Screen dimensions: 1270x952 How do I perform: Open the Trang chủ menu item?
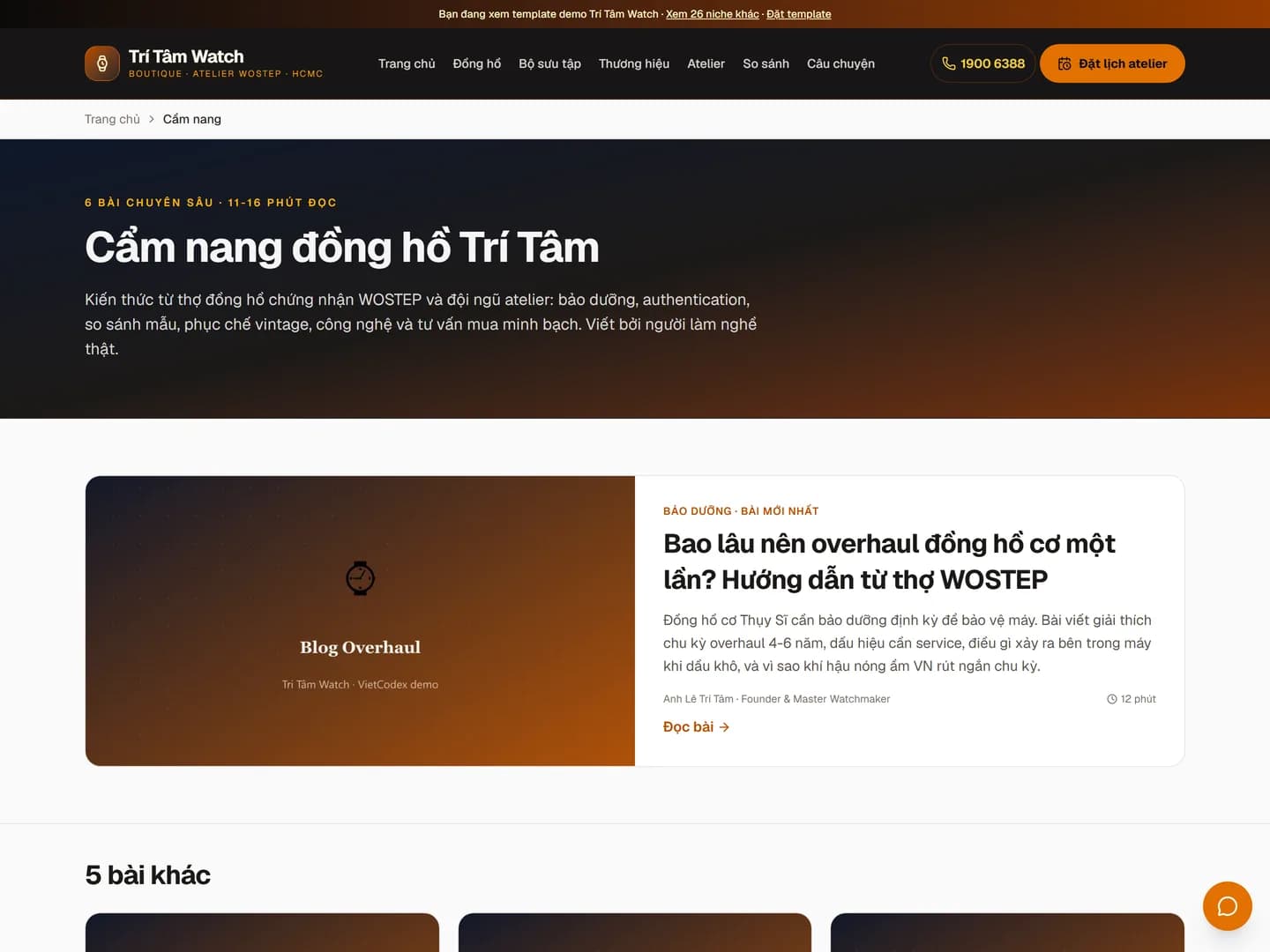pyautogui.click(x=407, y=63)
